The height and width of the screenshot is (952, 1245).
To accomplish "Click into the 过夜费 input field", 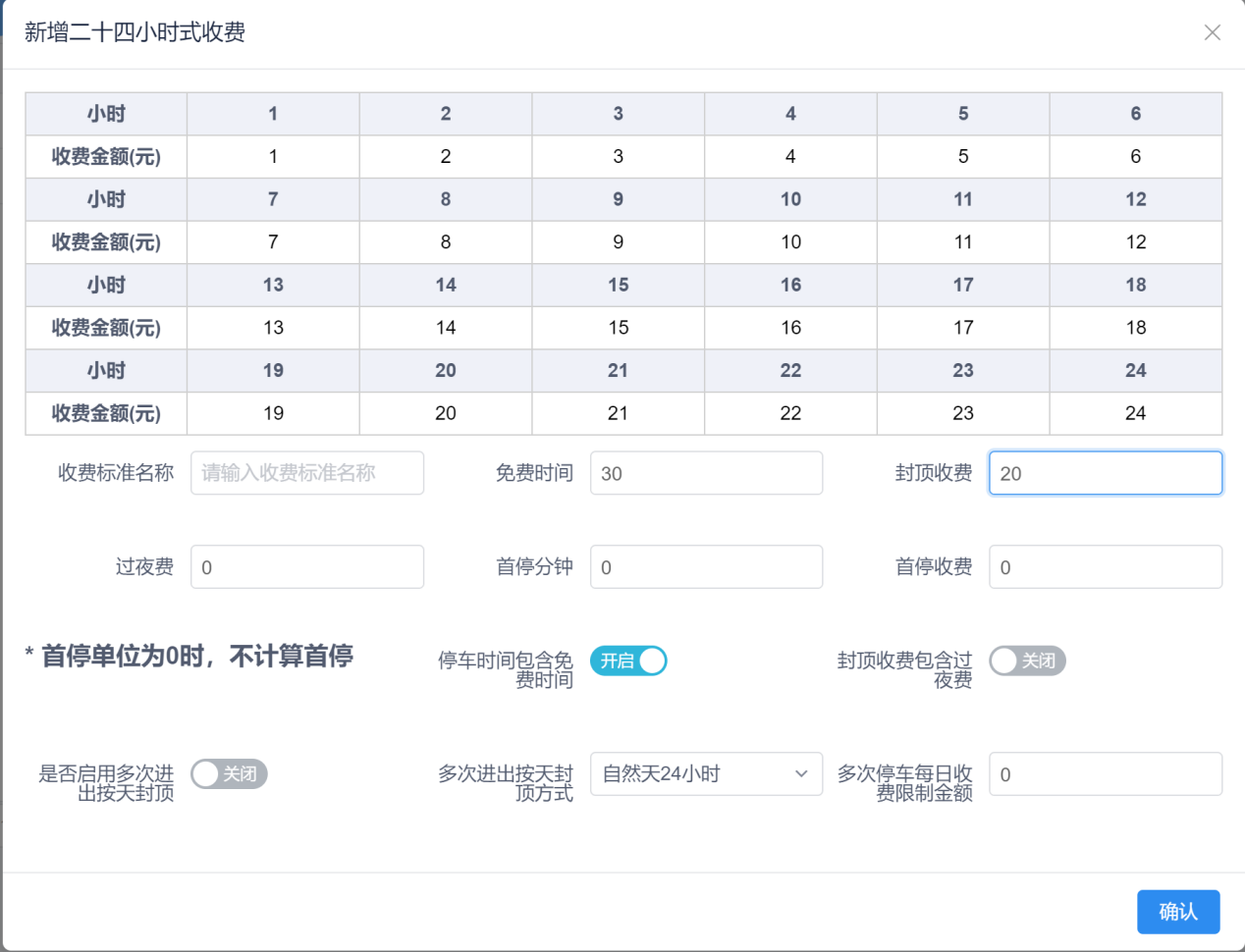I will pyautogui.click(x=307, y=567).
